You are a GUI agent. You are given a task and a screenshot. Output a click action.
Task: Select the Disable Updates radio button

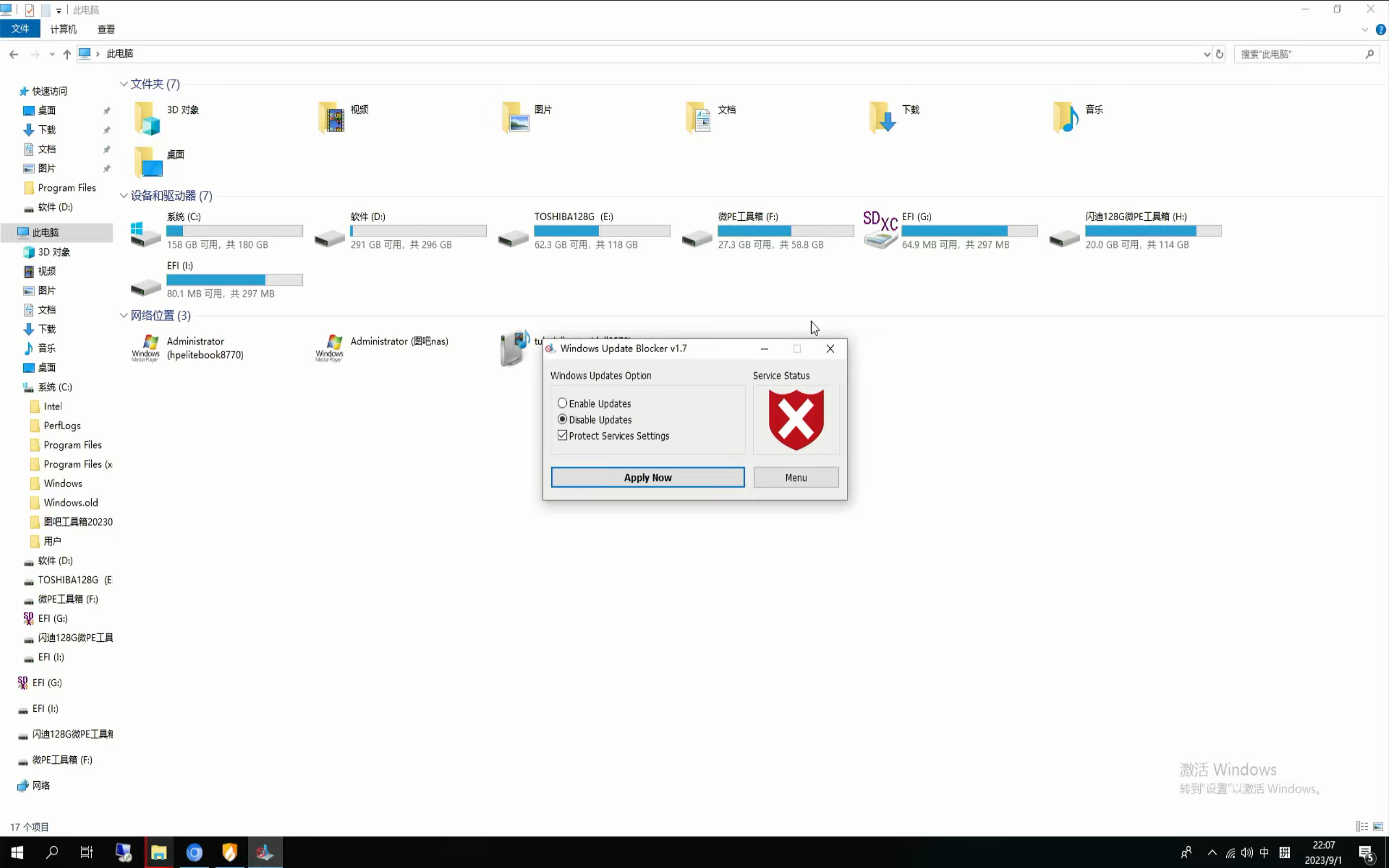[x=563, y=420]
